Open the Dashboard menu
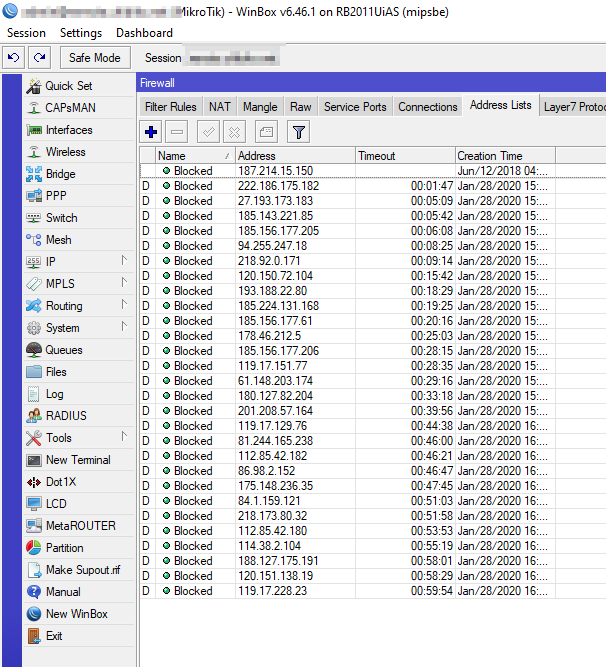This screenshot has width=606, height=667. (144, 33)
